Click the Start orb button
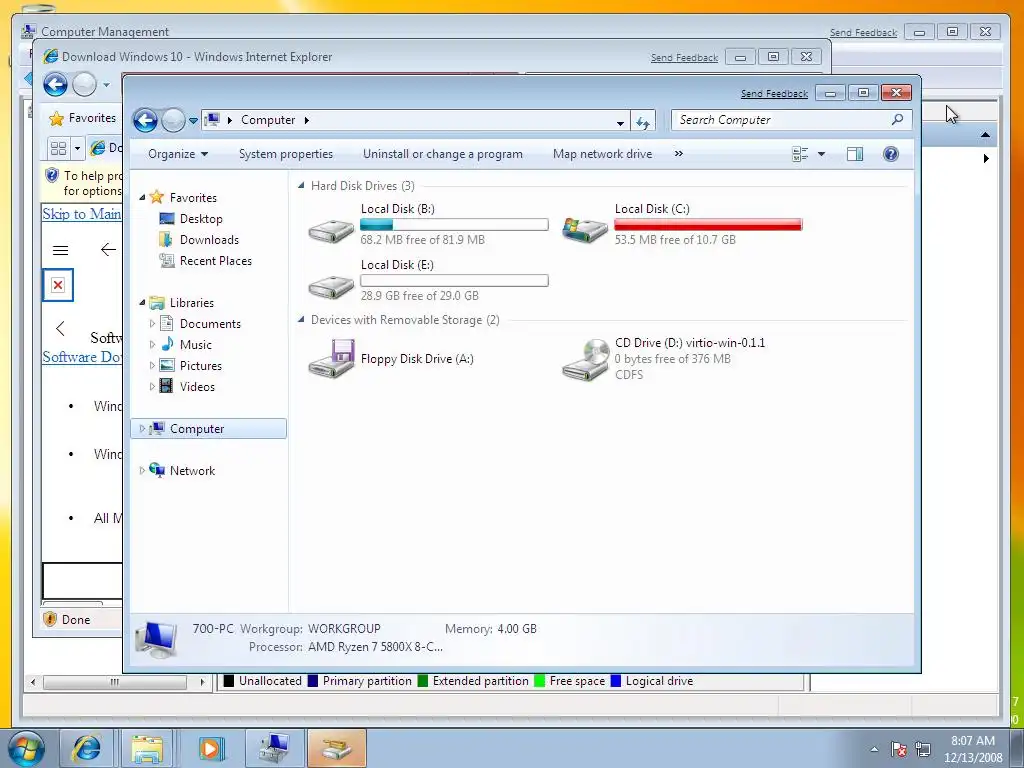 26,748
